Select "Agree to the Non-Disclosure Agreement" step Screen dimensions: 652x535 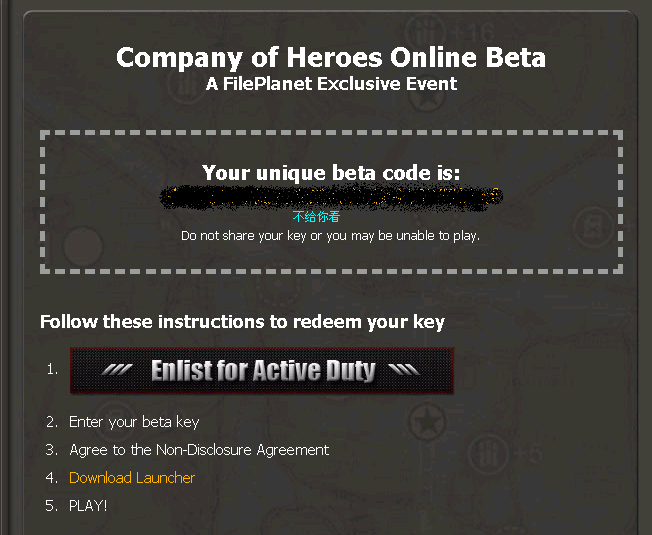[x=199, y=450]
